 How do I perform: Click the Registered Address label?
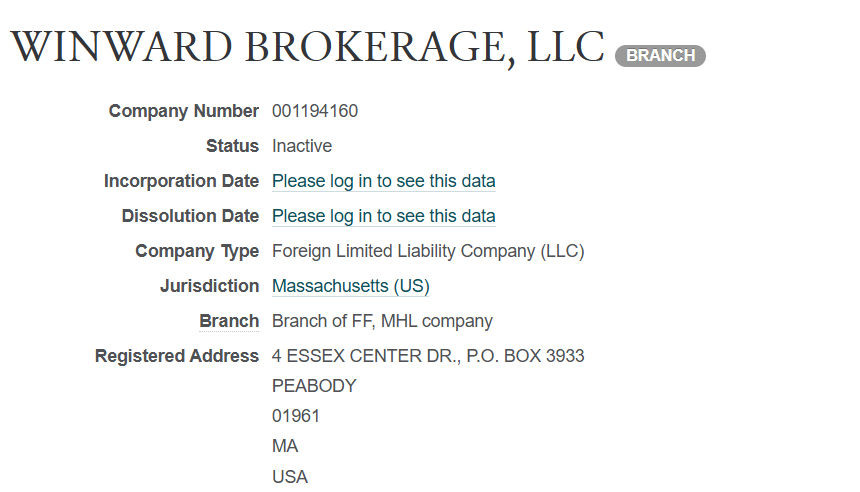coord(177,356)
